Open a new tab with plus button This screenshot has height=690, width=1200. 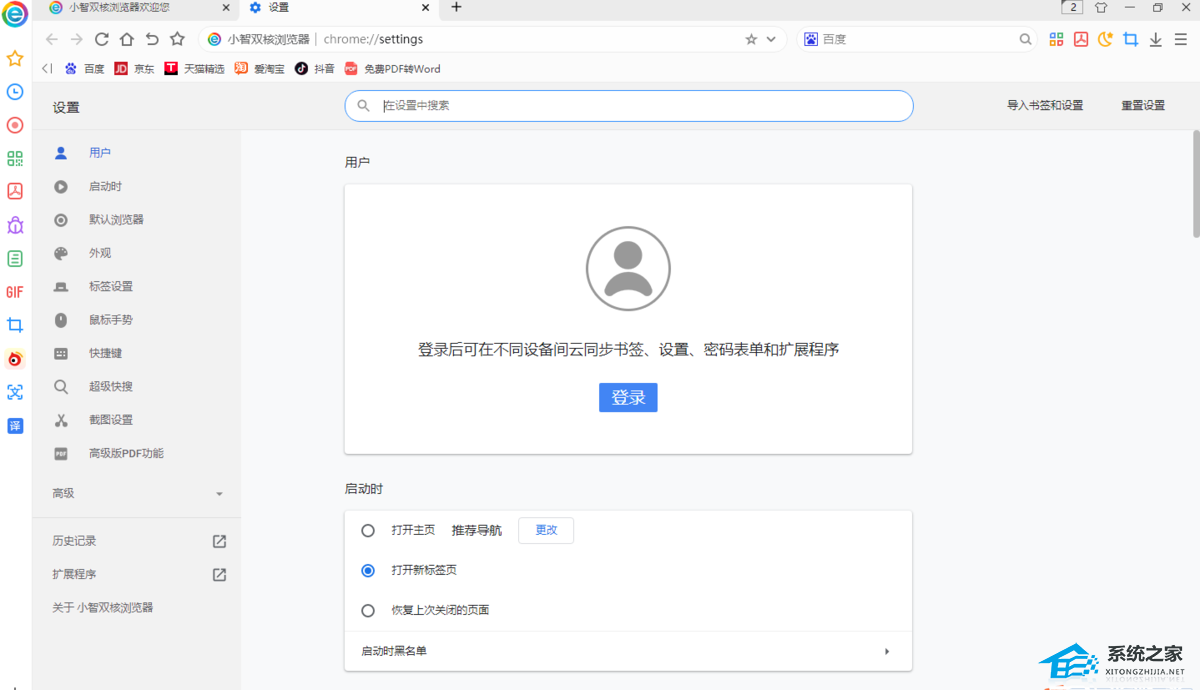pos(457,7)
